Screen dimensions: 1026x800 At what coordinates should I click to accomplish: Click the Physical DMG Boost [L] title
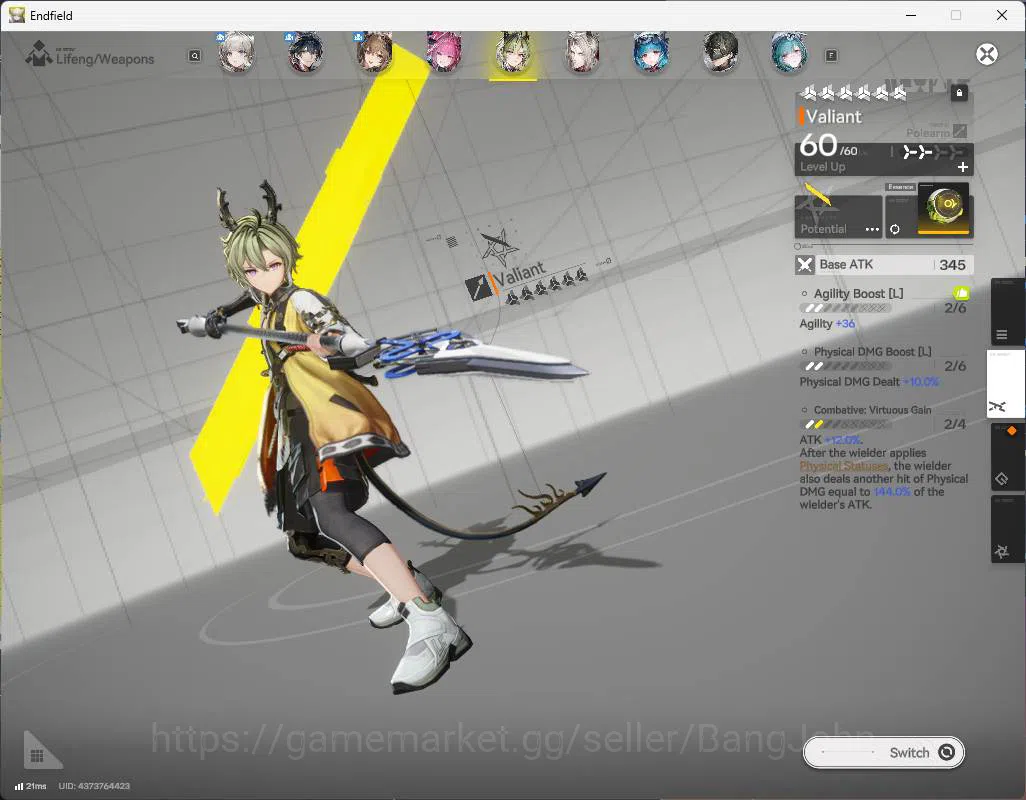coord(872,352)
